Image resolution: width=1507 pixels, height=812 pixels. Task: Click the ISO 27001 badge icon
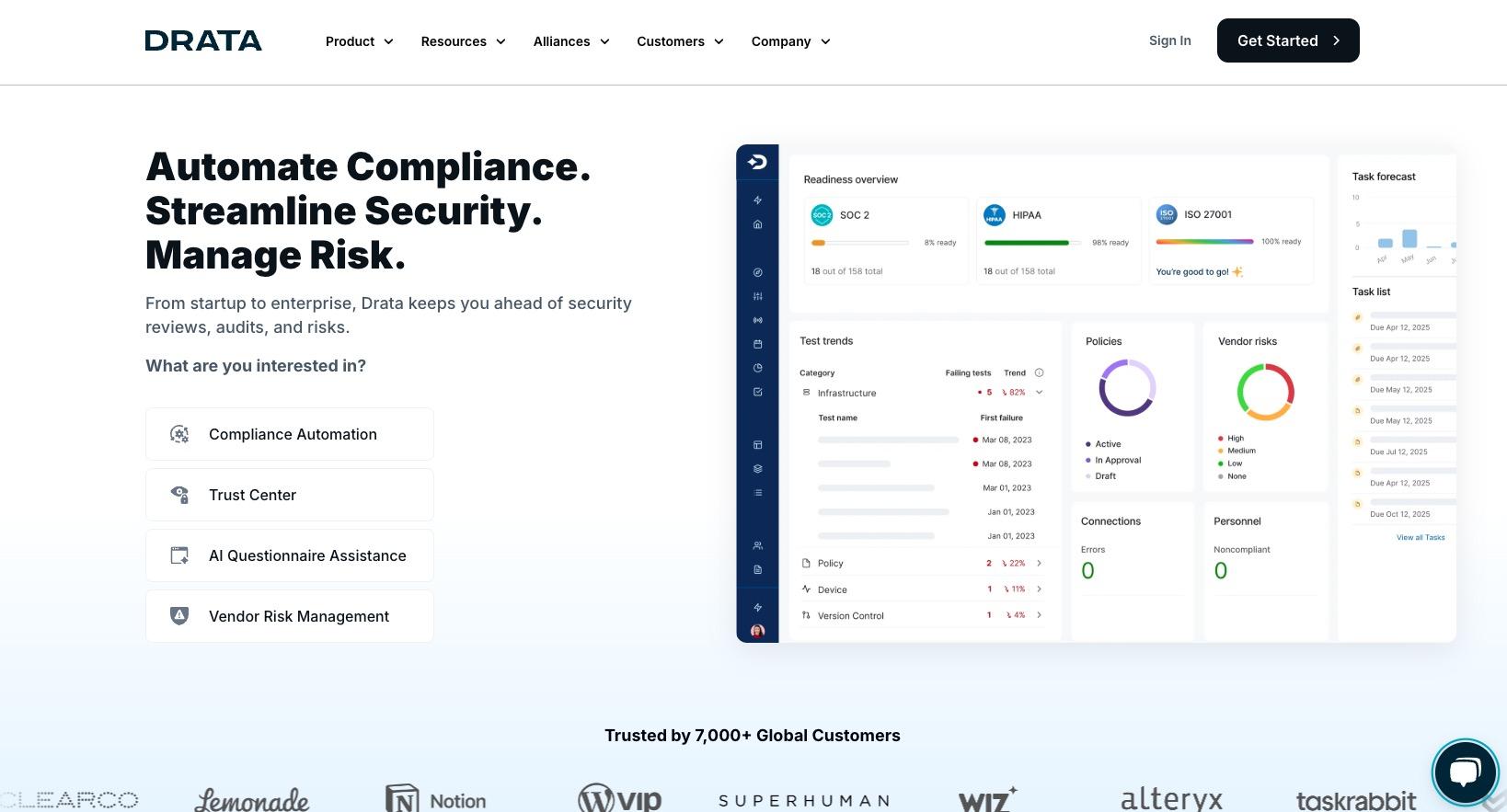point(1167,214)
